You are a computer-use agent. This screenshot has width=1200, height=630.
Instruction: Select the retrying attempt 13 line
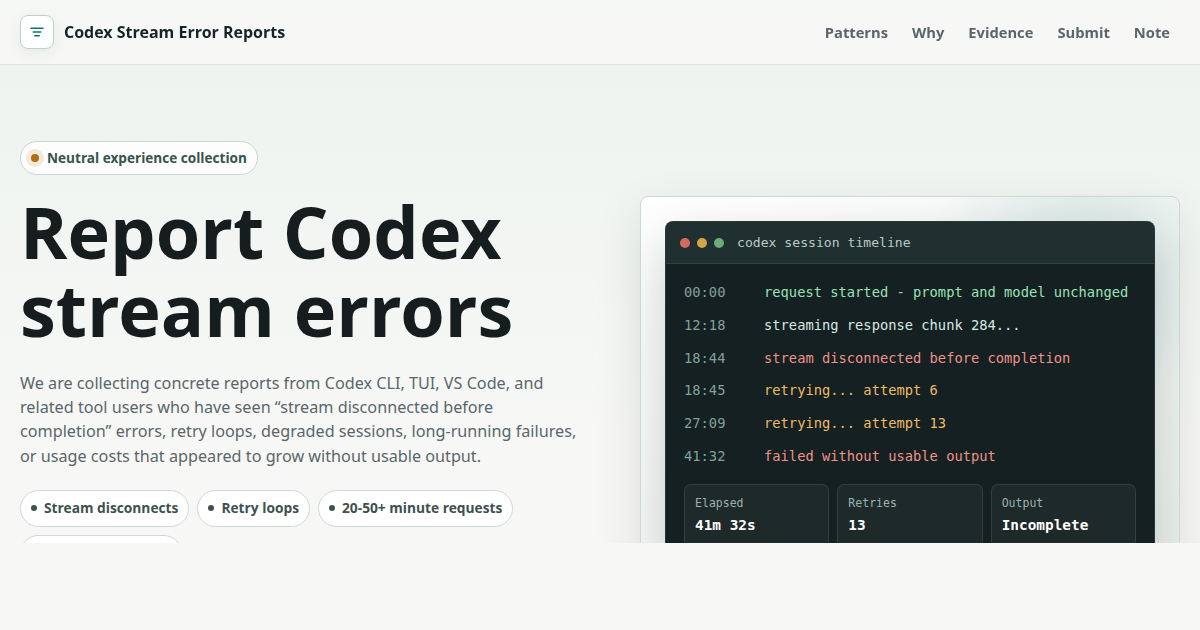tap(909, 423)
